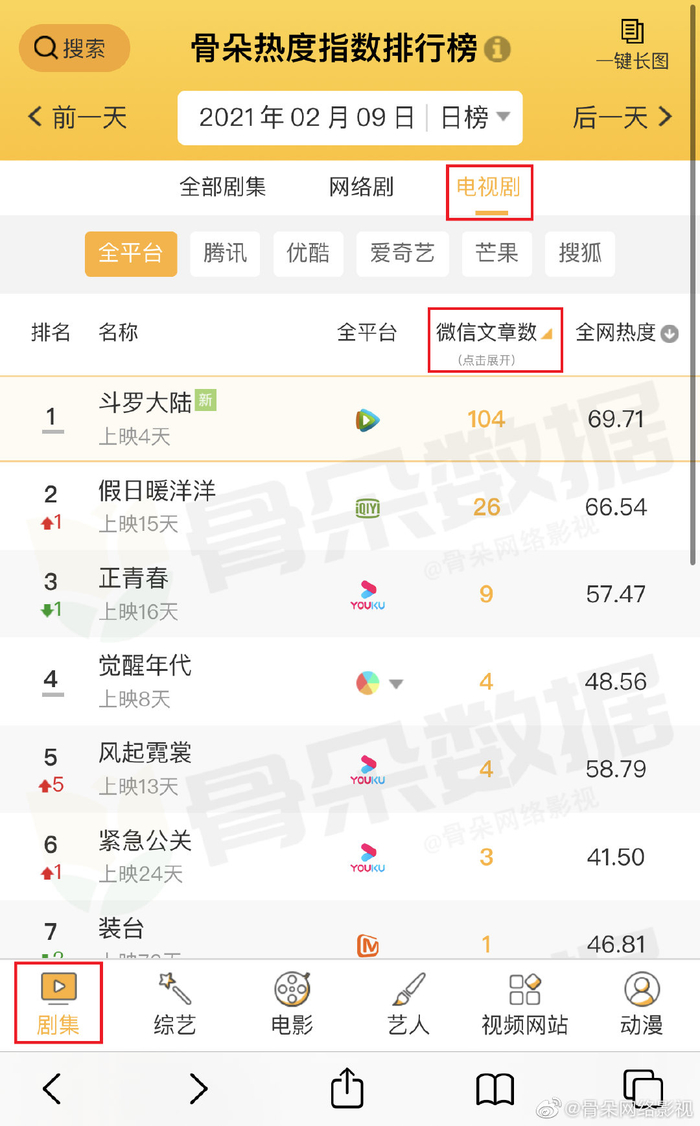The height and width of the screenshot is (1126, 700).
Task: Expand the platform dropdown arrow for 觉醒年代
Action: click(x=397, y=681)
